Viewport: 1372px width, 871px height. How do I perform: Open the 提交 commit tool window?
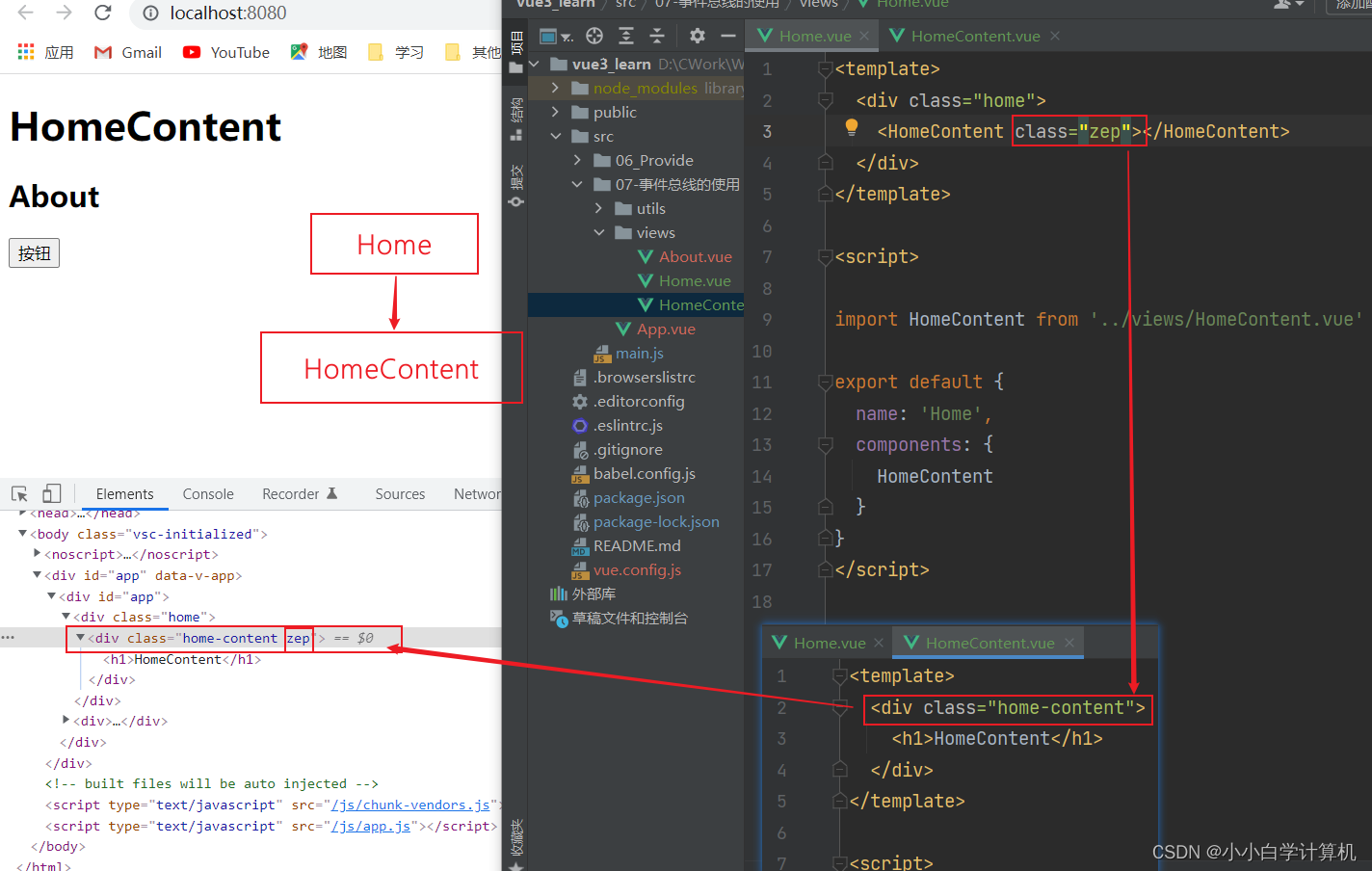pos(516,185)
